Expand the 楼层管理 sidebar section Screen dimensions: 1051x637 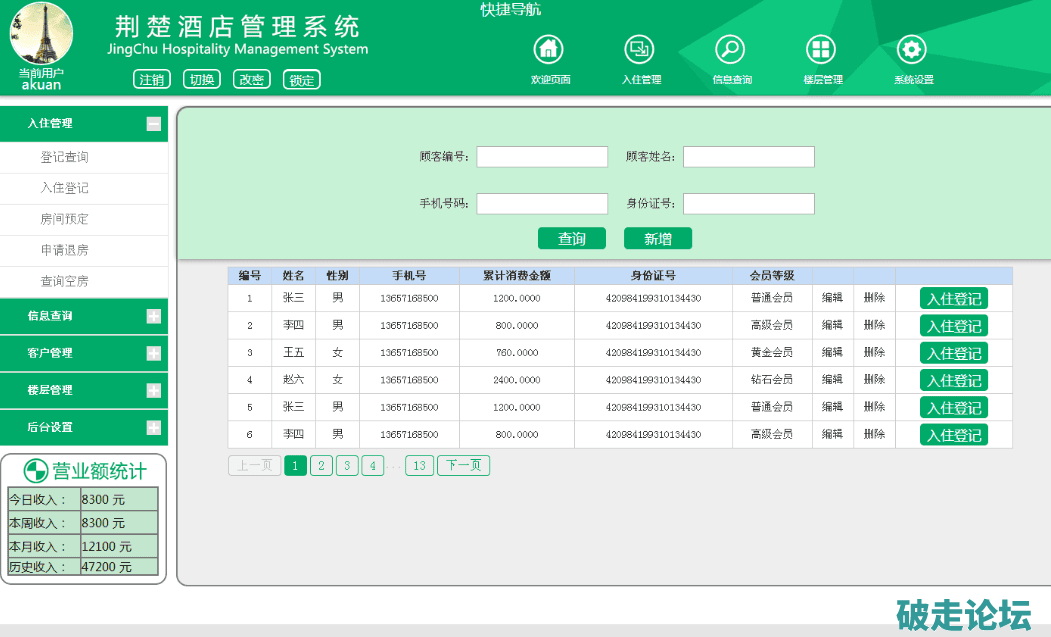coord(153,390)
